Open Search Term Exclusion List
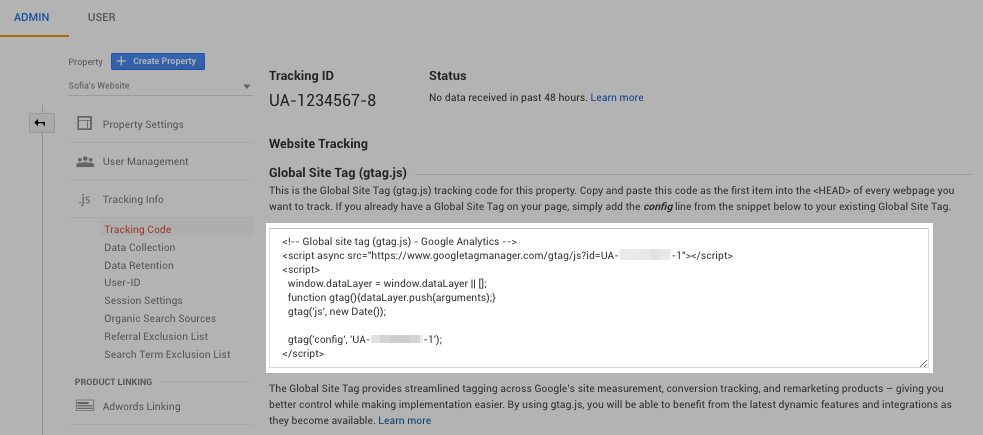This screenshot has height=435, width=983. (167, 354)
